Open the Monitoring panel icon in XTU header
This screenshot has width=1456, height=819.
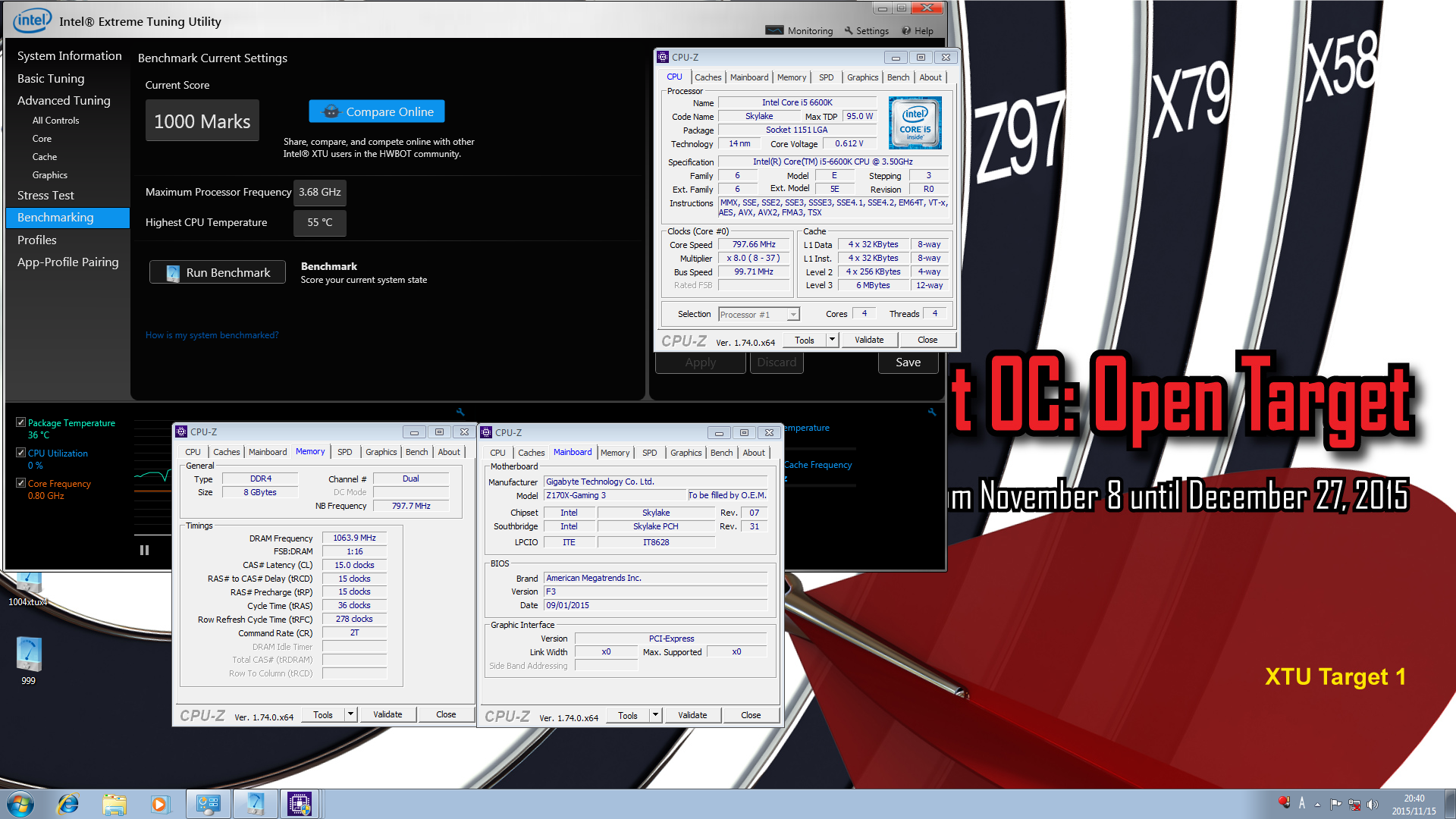pyautogui.click(x=774, y=30)
